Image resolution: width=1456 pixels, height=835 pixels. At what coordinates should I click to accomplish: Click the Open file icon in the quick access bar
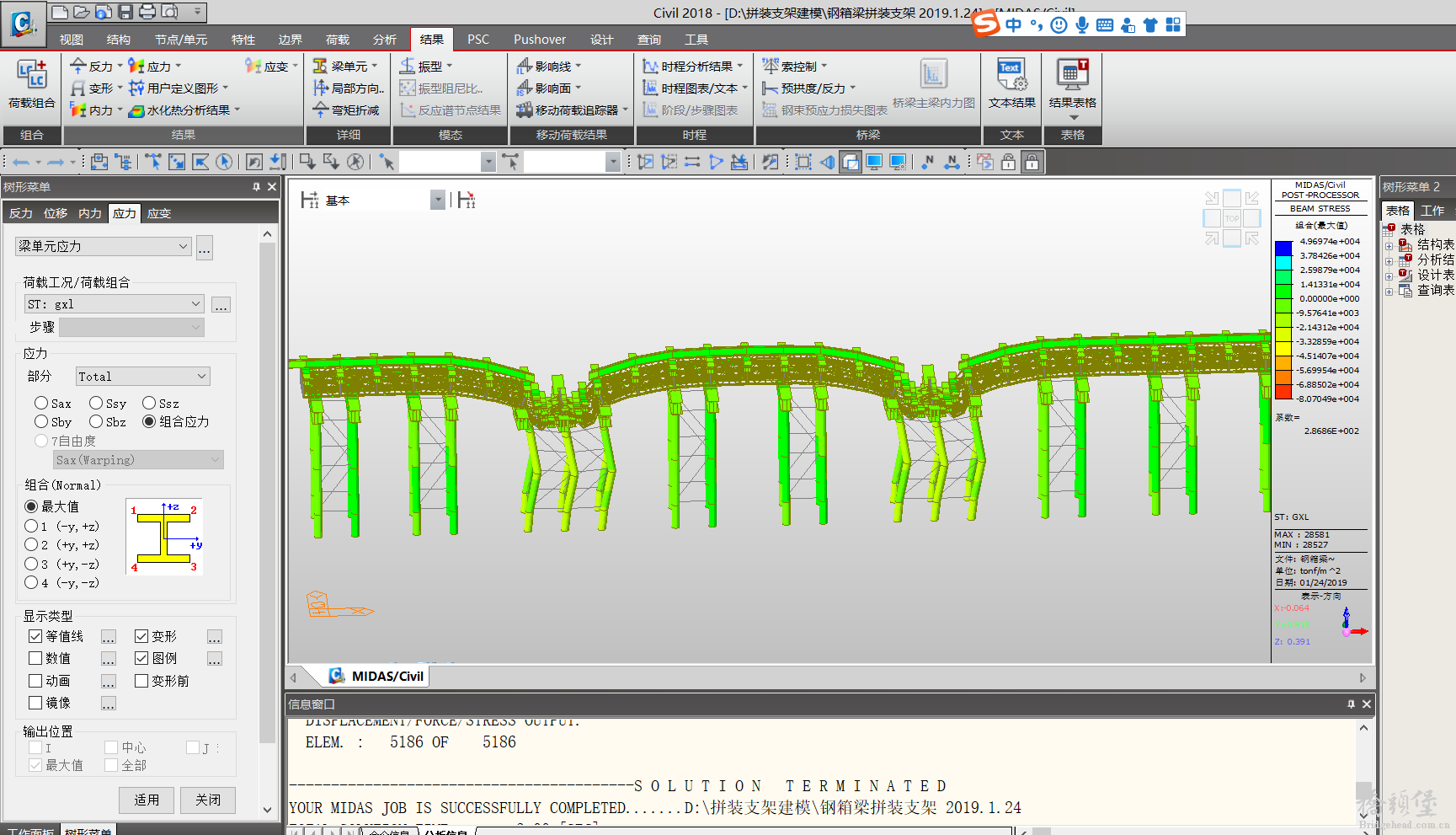pos(81,12)
